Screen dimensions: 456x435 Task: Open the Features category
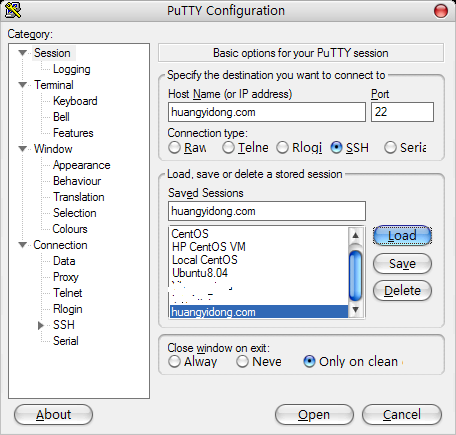73,133
